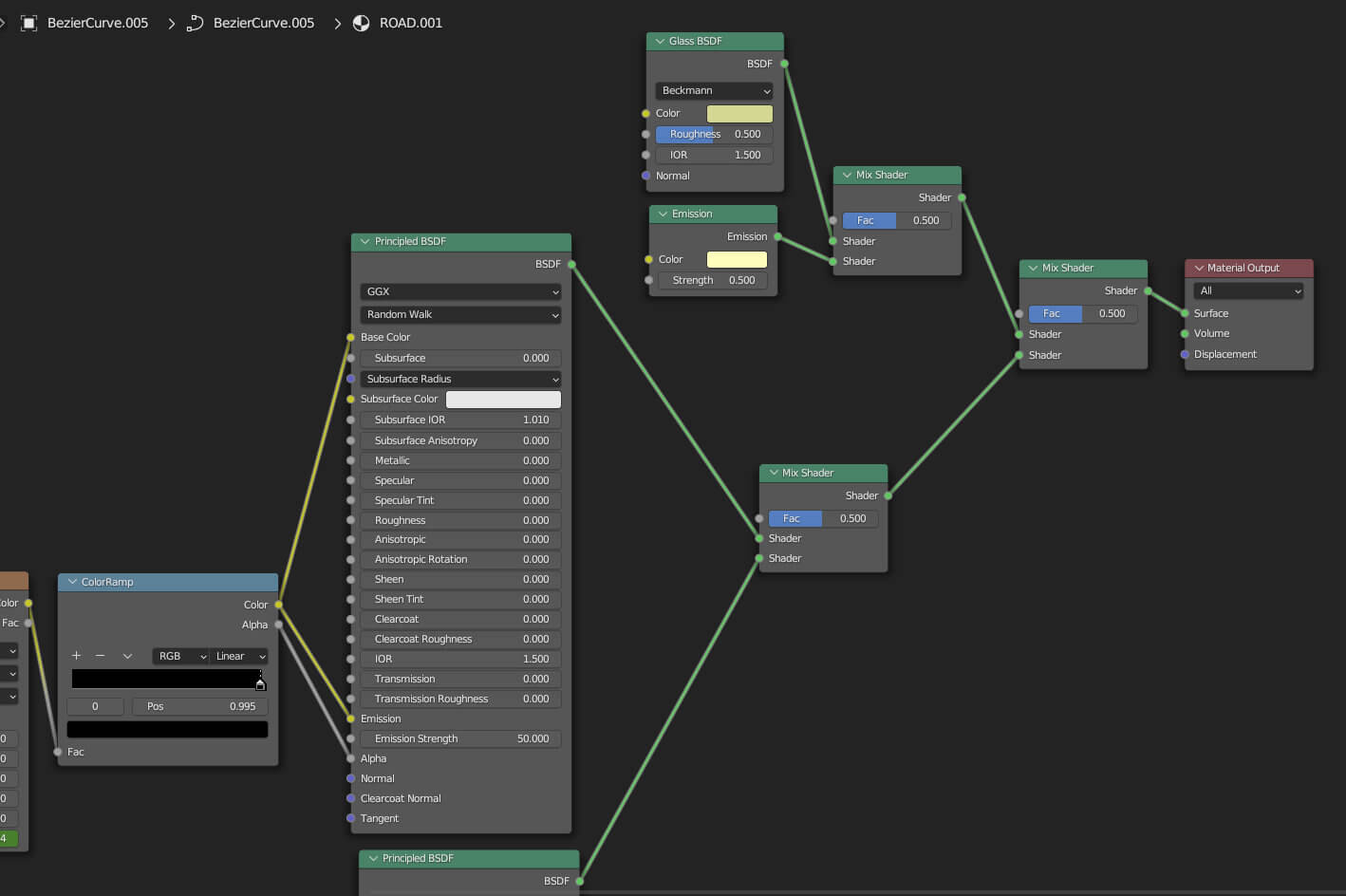Viewport: 1346px width, 896px height.
Task: Open the ColorRamp RGB mode dropdown
Action: tap(181, 656)
